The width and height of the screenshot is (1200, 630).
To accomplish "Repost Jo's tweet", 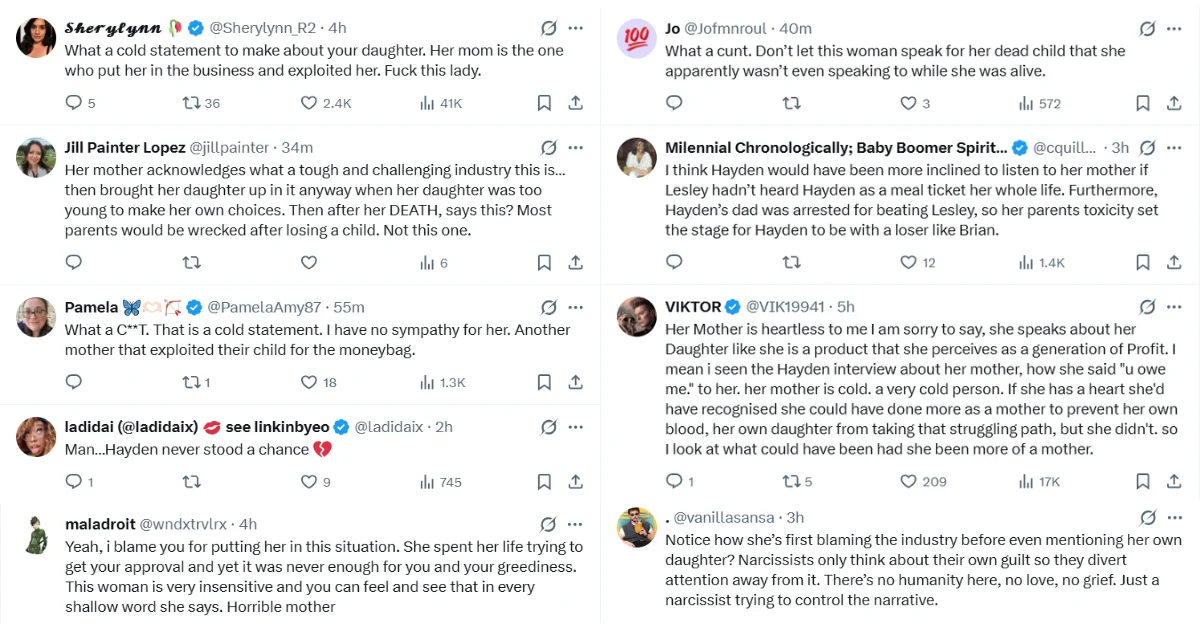I will (791, 103).
